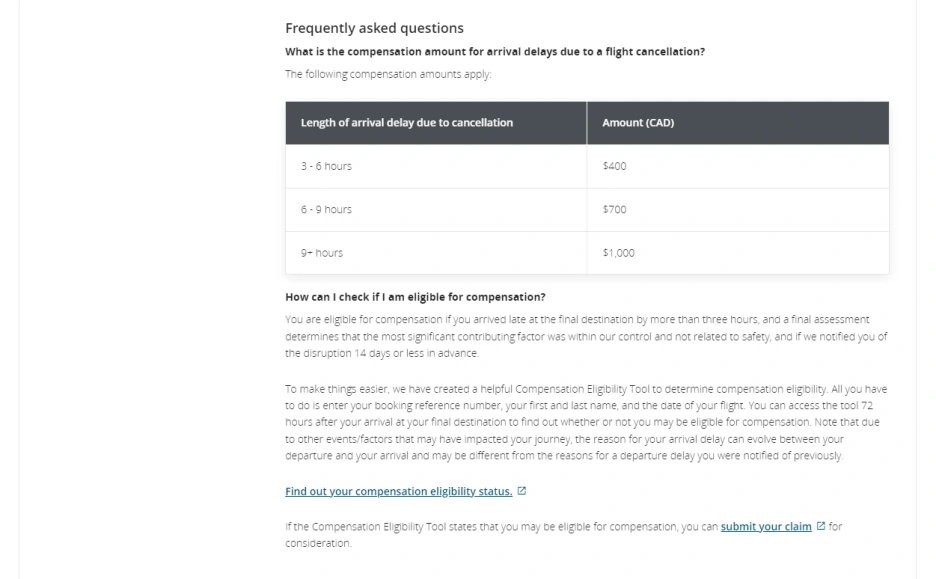
Task: Open "Find out your compensation eligibility status" link
Action: [398, 491]
